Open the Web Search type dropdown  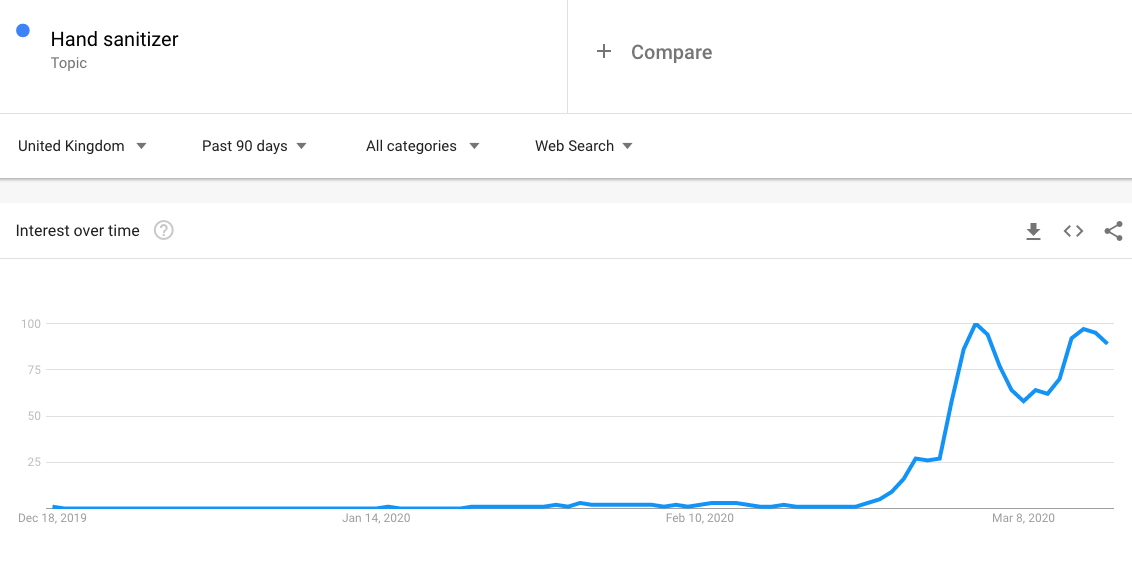pyautogui.click(x=583, y=146)
